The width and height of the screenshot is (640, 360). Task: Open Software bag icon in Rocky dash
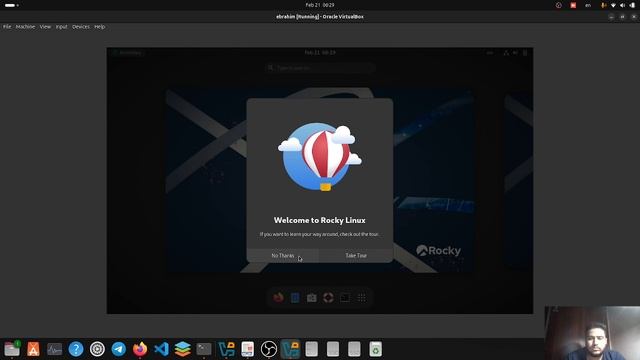click(312, 298)
